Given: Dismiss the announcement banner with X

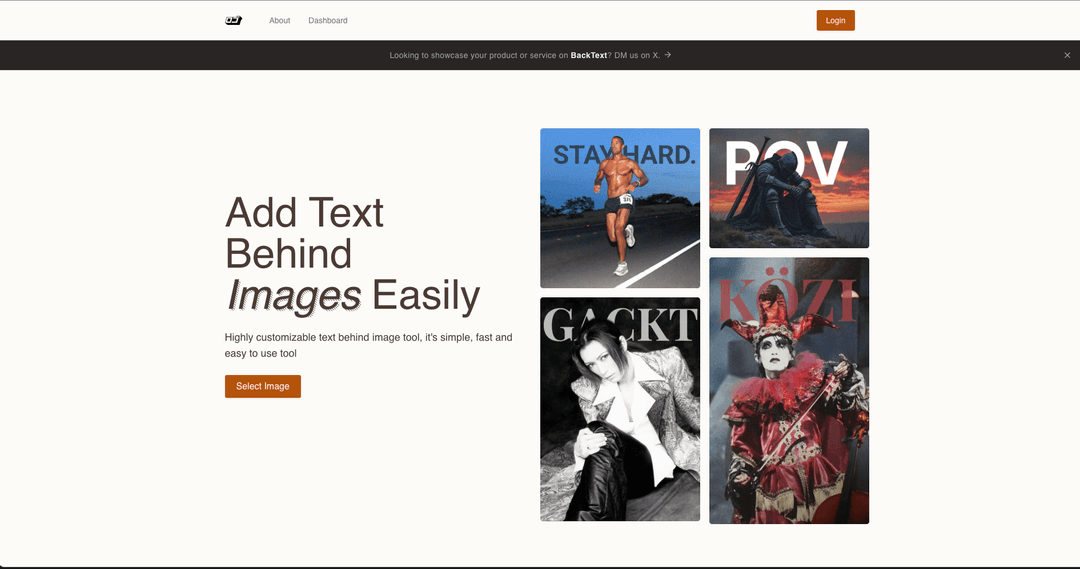Looking at the screenshot, I should point(1067,56).
